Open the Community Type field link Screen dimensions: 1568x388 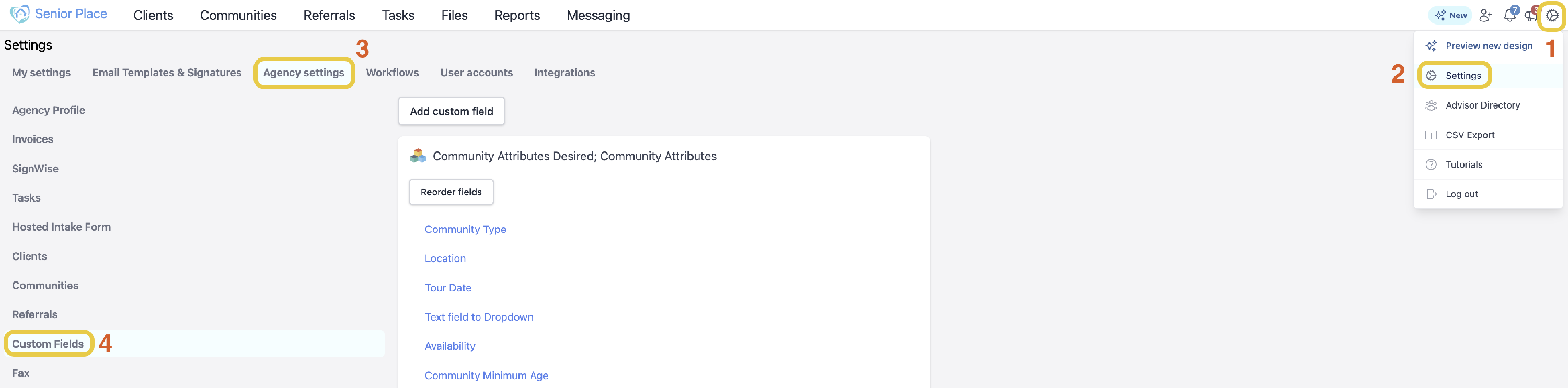pos(465,229)
